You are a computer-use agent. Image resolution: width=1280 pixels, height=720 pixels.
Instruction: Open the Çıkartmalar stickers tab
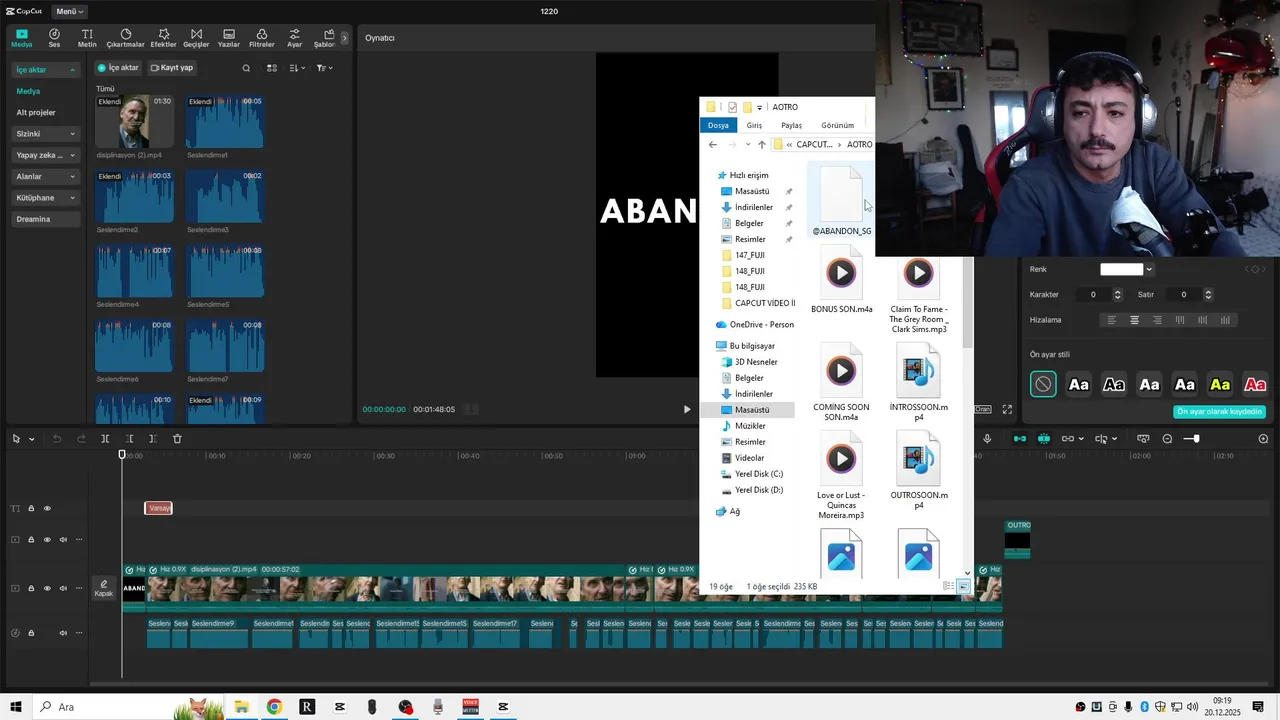click(125, 38)
